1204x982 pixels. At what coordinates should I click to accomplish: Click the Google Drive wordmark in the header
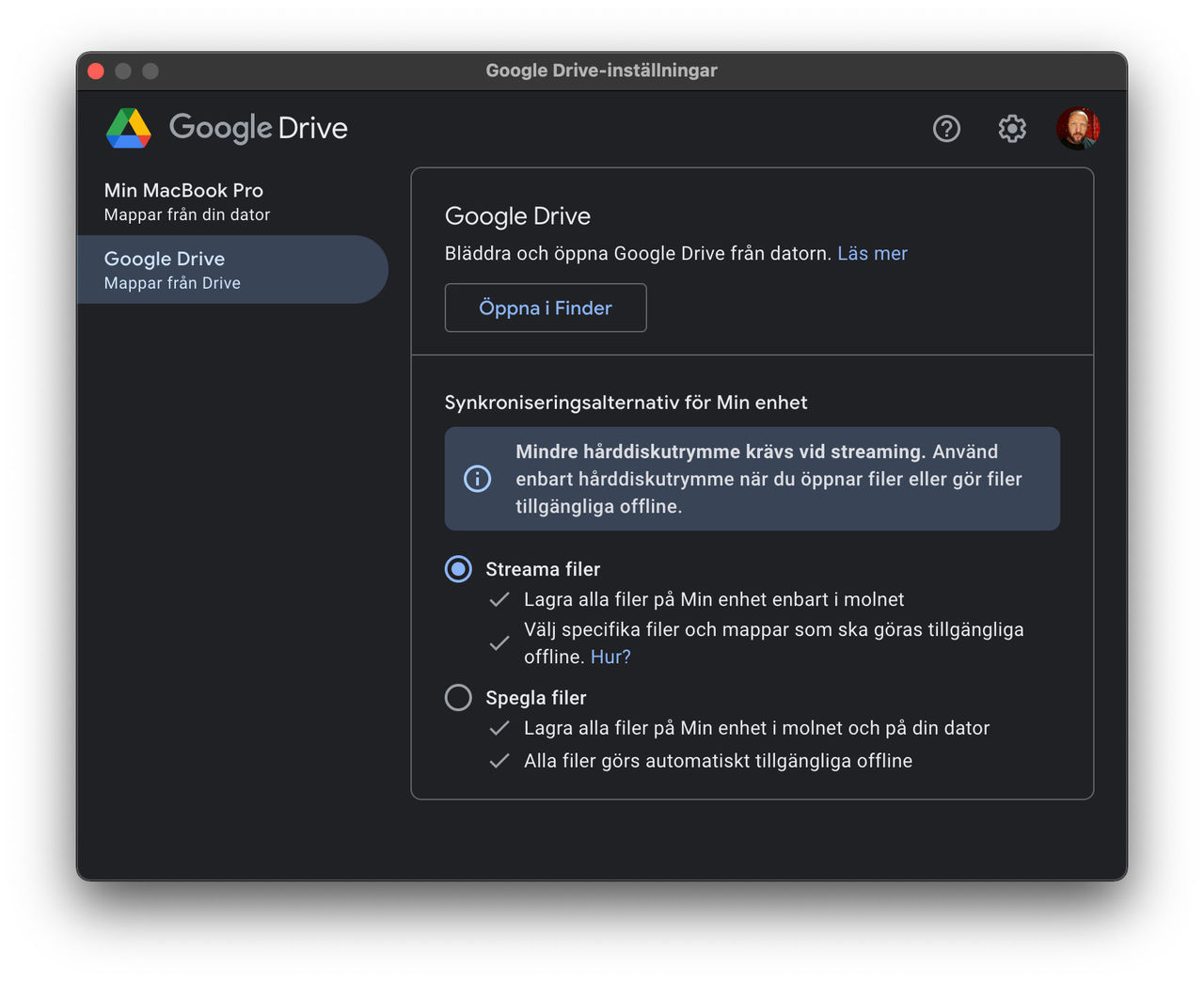(x=259, y=128)
